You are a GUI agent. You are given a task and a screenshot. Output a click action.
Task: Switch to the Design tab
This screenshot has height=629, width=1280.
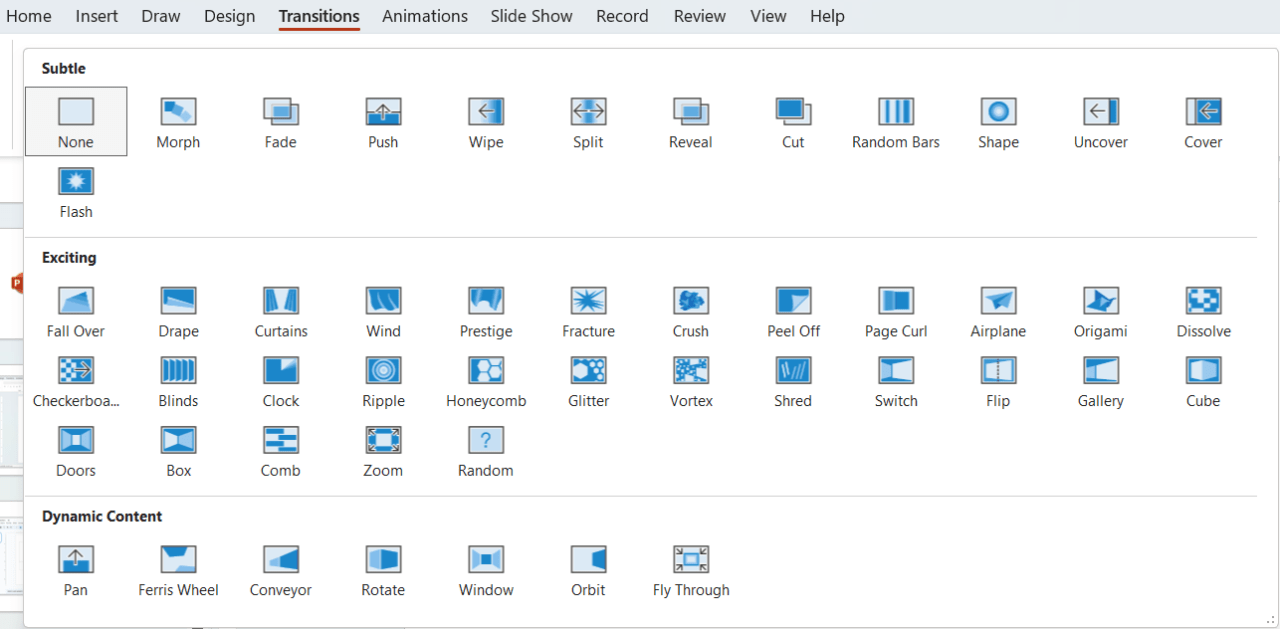[x=229, y=16]
